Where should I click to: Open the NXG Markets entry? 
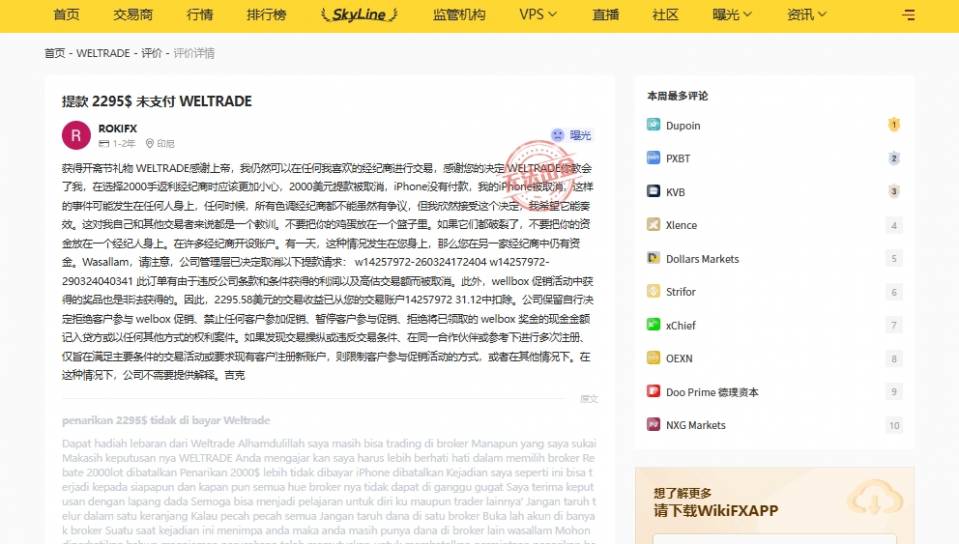[x=695, y=425]
